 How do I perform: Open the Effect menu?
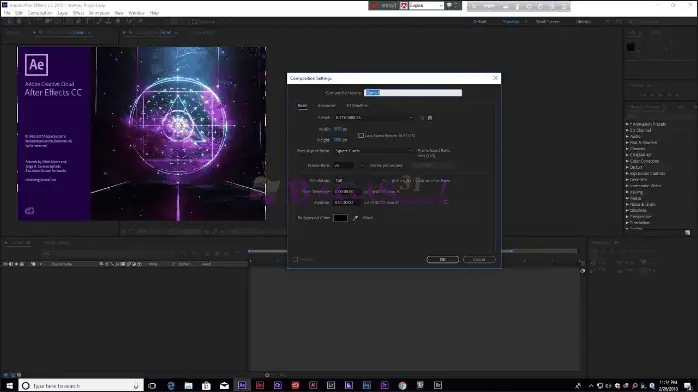78,13
